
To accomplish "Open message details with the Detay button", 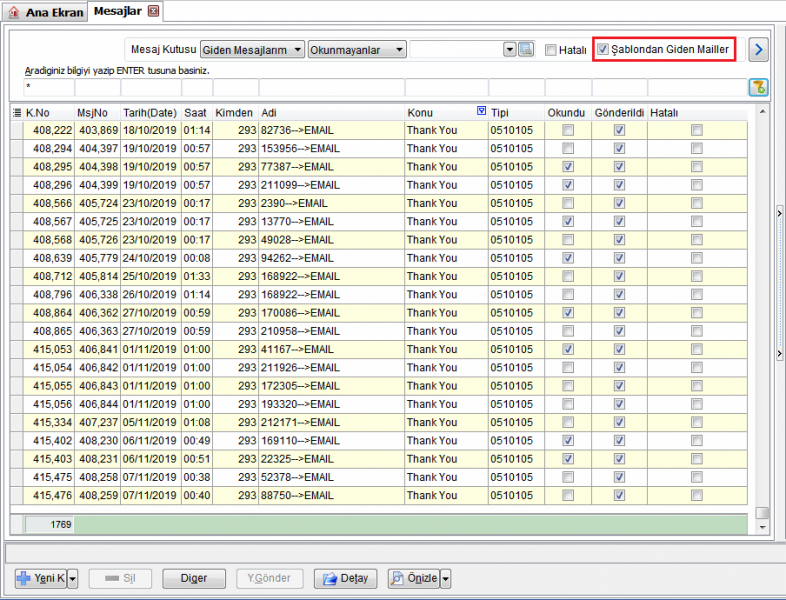I will click(x=346, y=578).
